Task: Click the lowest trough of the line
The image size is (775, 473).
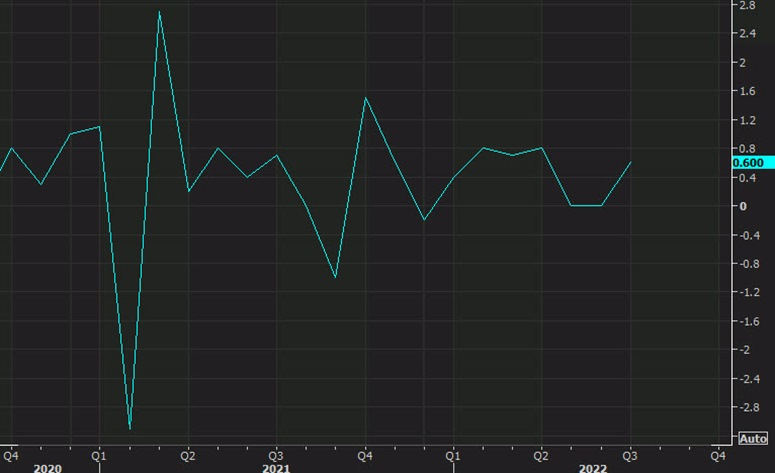Action: coord(130,429)
